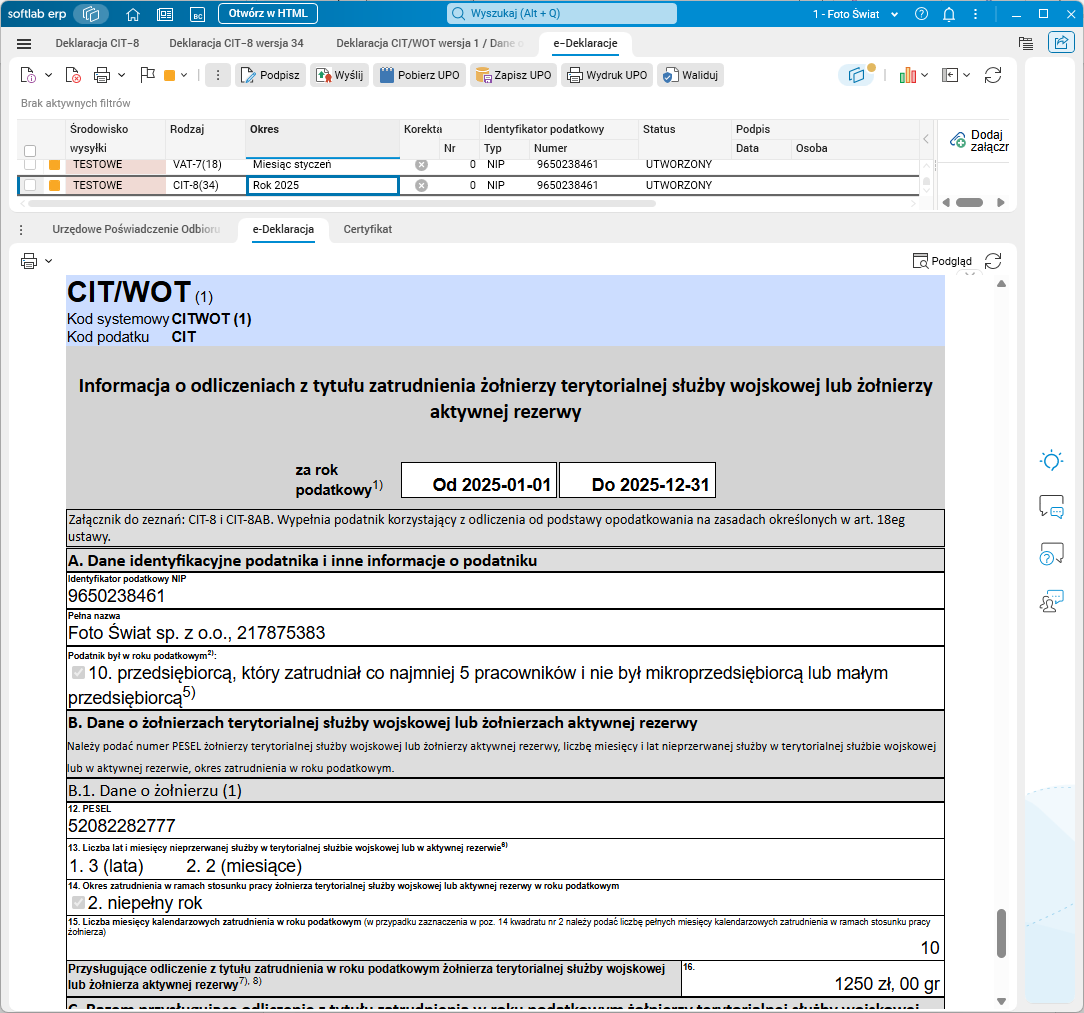This screenshot has width=1084, height=1013.
Task: Click the Waliduj button
Action: pyautogui.click(x=691, y=75)
